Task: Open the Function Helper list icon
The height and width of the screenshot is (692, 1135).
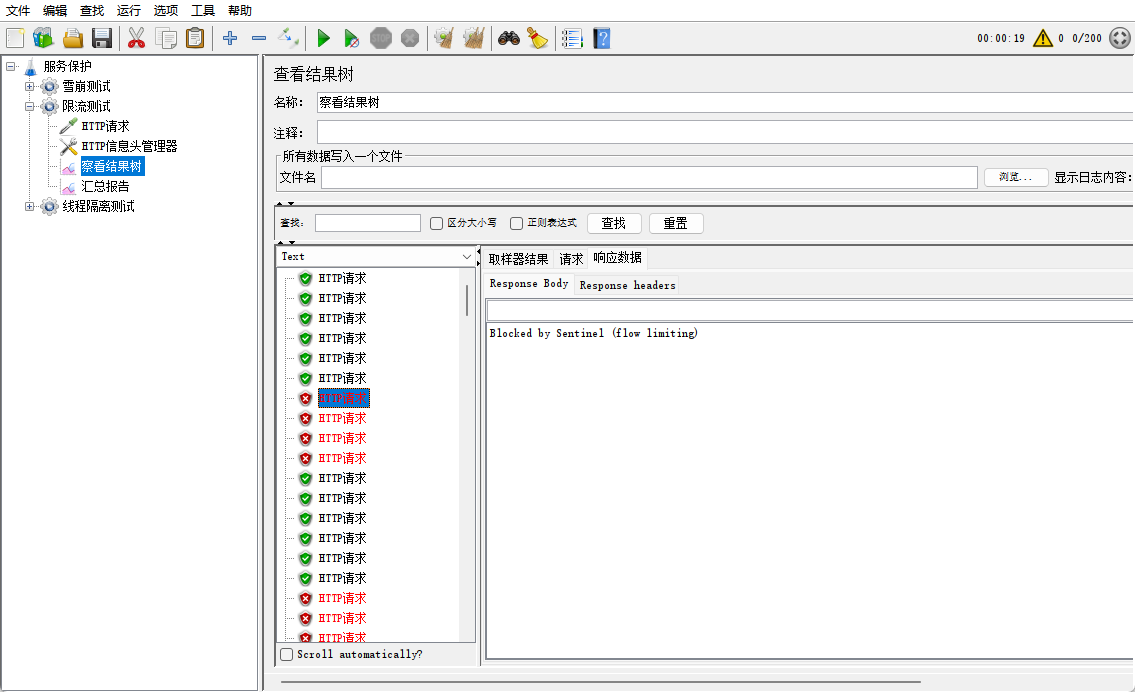Action: point(572,39)
